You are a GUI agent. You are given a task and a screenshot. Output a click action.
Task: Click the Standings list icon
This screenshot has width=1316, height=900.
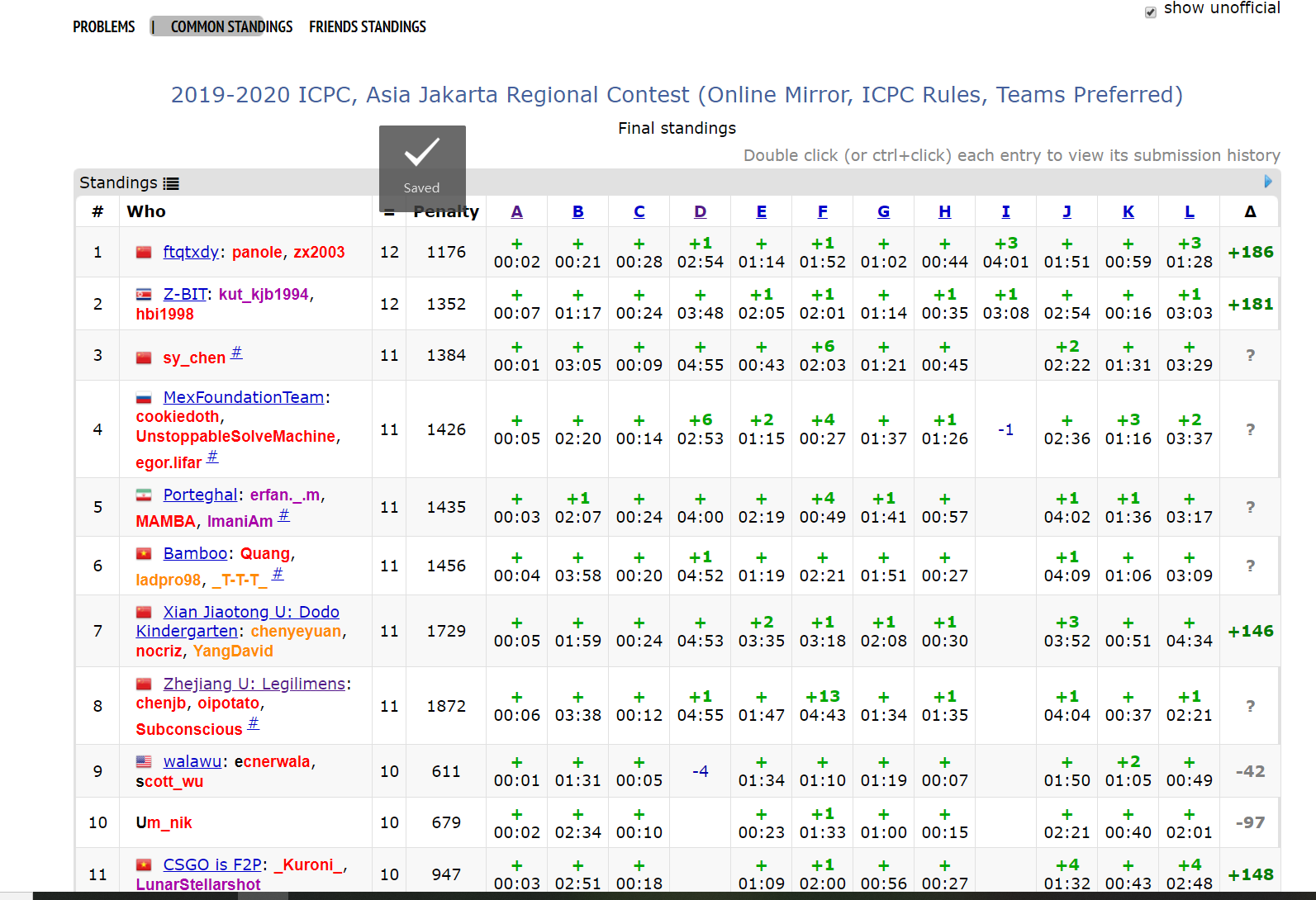[x=171, y=184]
